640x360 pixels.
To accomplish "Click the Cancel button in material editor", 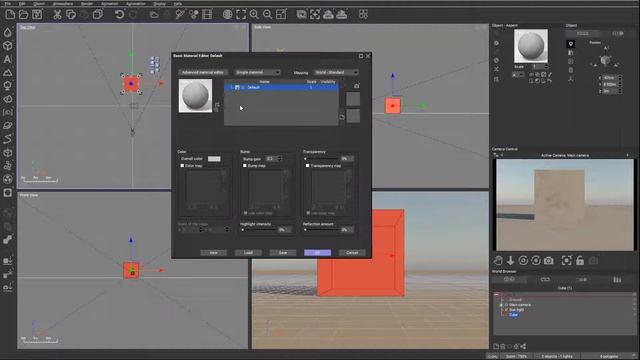I will [x=352, y=253].
